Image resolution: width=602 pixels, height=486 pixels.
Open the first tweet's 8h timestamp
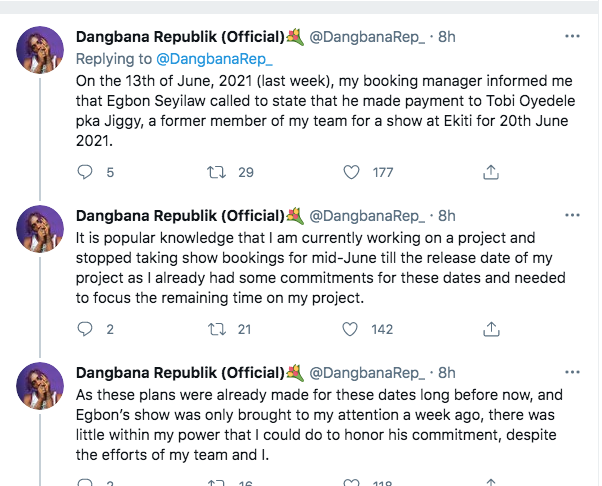[x=447, y=37]
